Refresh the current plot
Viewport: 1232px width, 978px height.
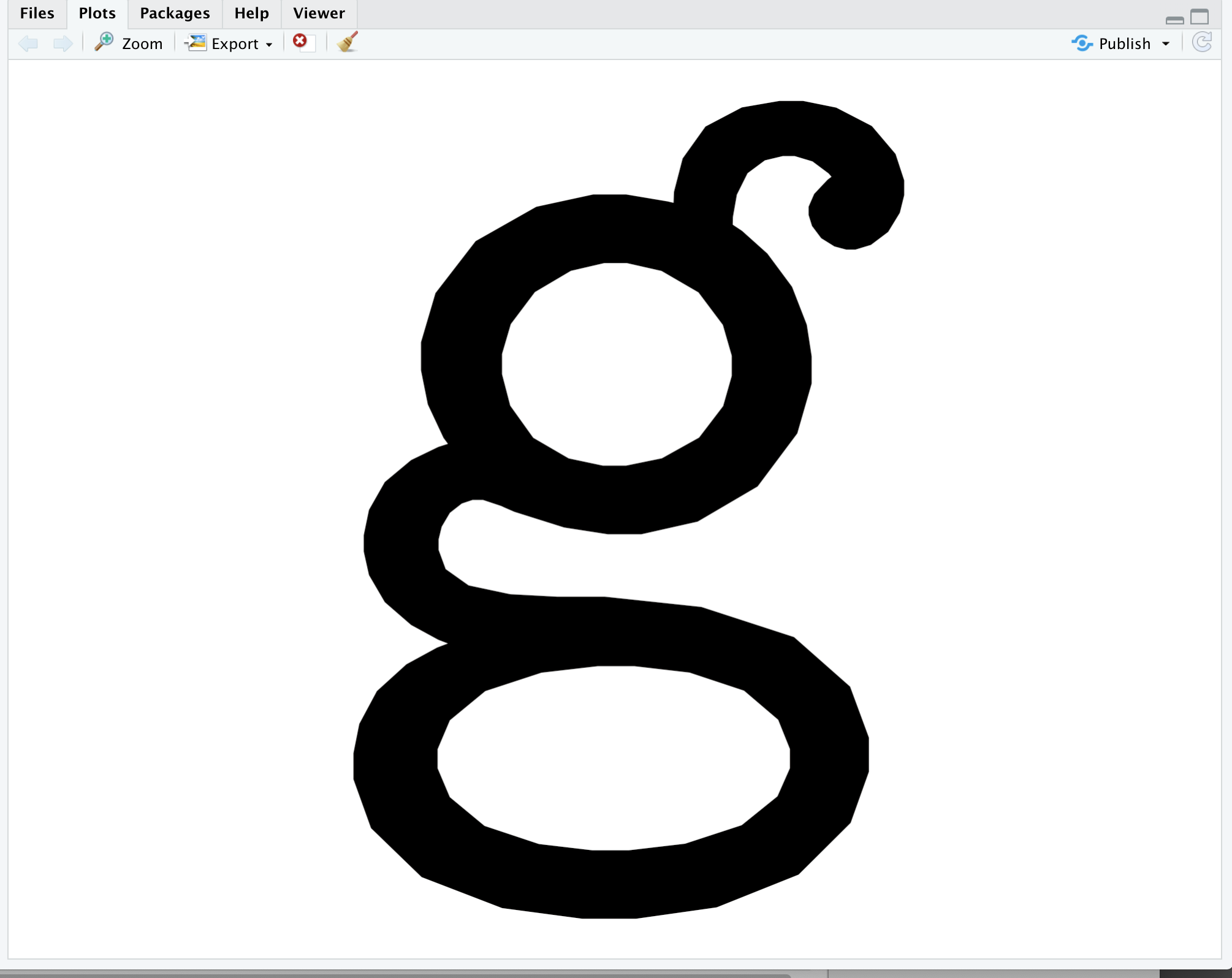point(1201,43)
